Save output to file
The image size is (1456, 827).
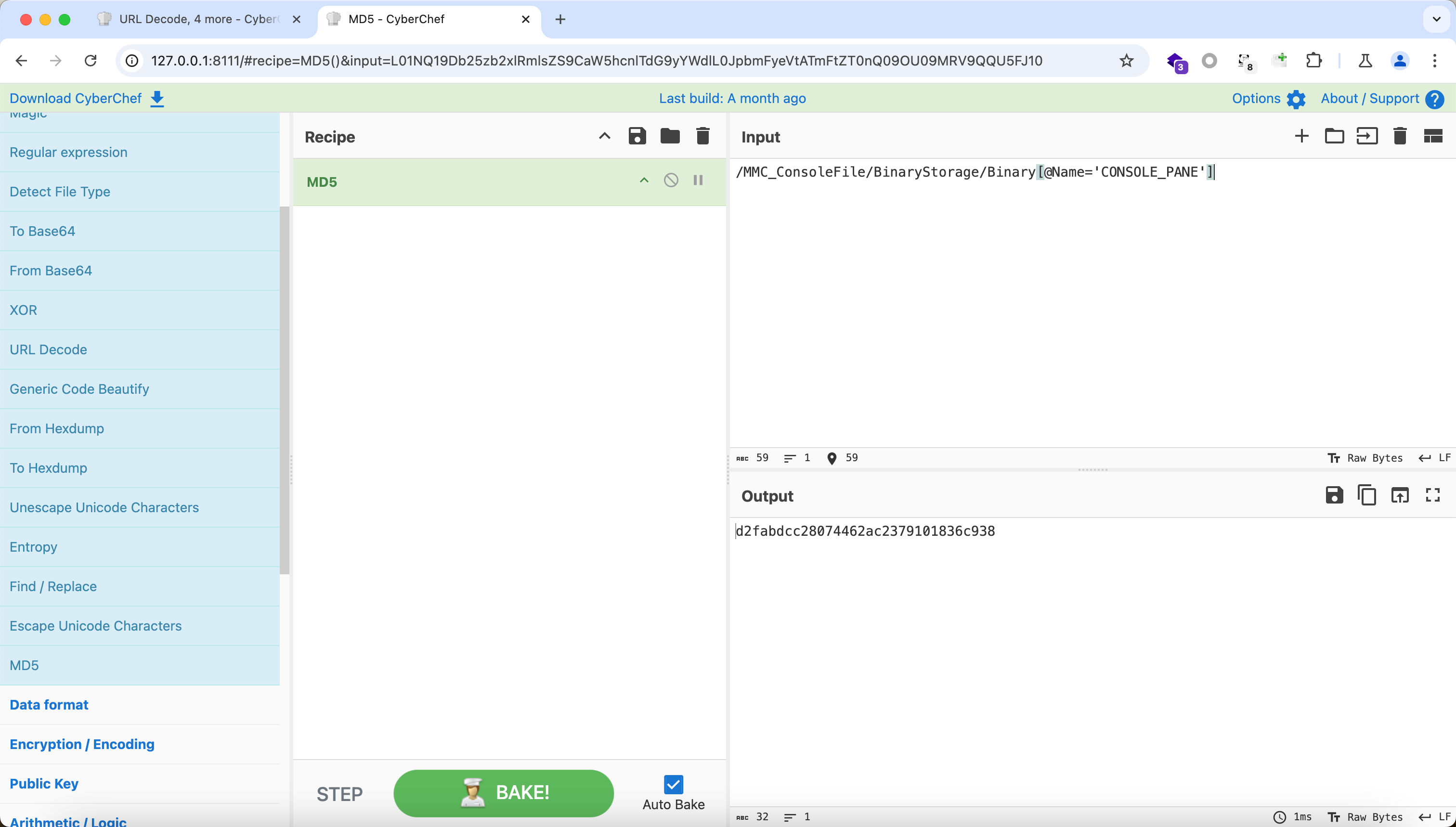(x=1334, y=495)
